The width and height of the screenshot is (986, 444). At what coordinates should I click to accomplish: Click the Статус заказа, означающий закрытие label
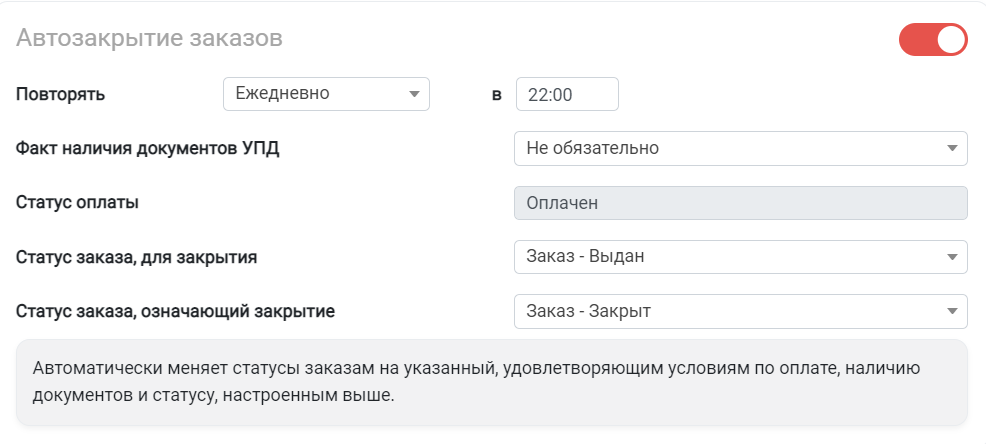(175, 311)
